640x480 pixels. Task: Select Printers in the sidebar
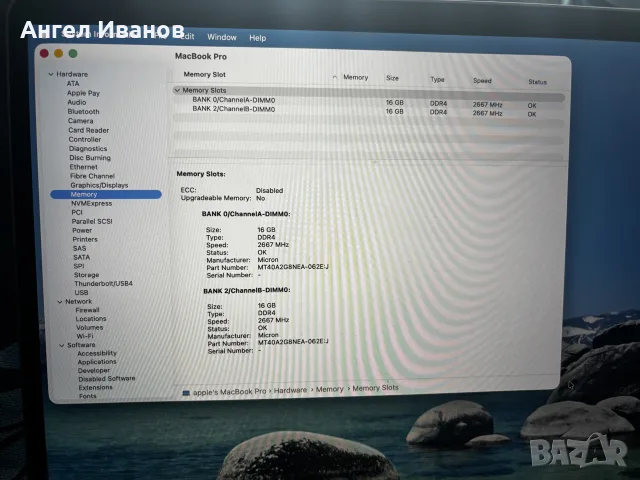pos(85,239)
